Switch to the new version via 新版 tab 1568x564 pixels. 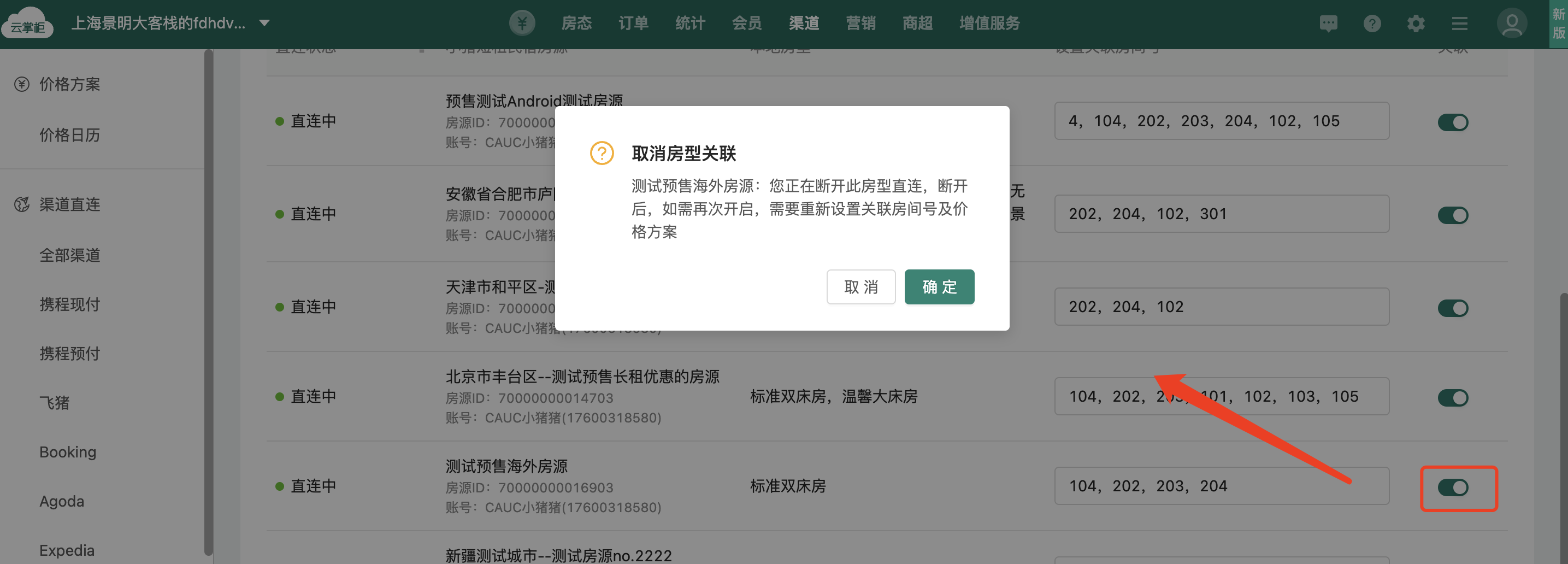coord(1558,23)
